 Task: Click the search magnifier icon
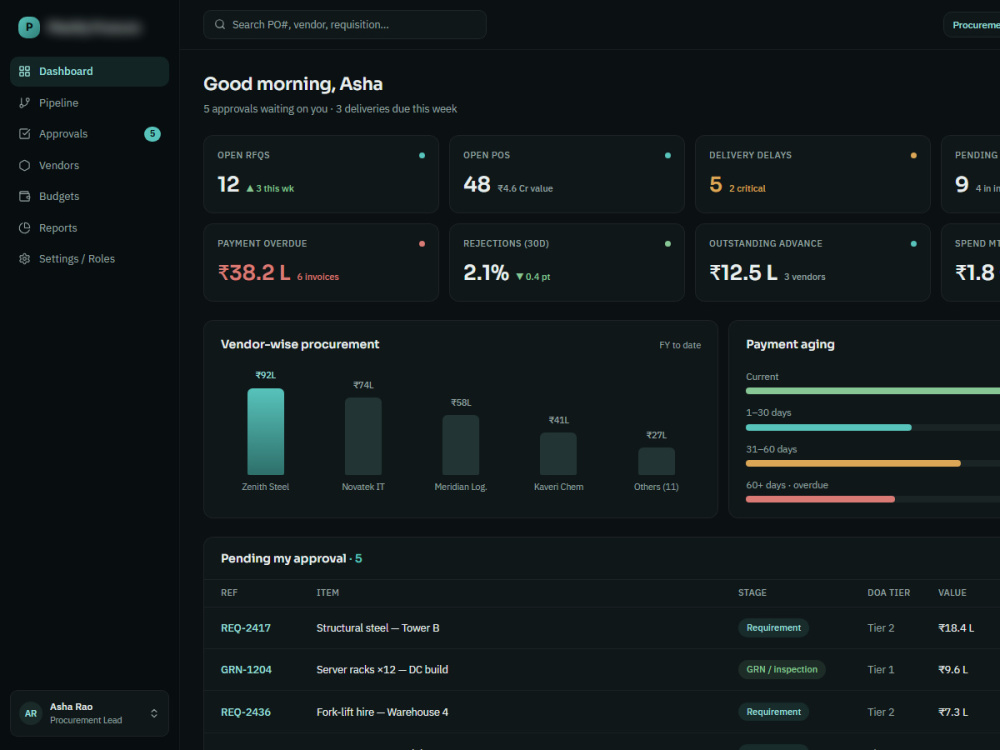(220, 24)
